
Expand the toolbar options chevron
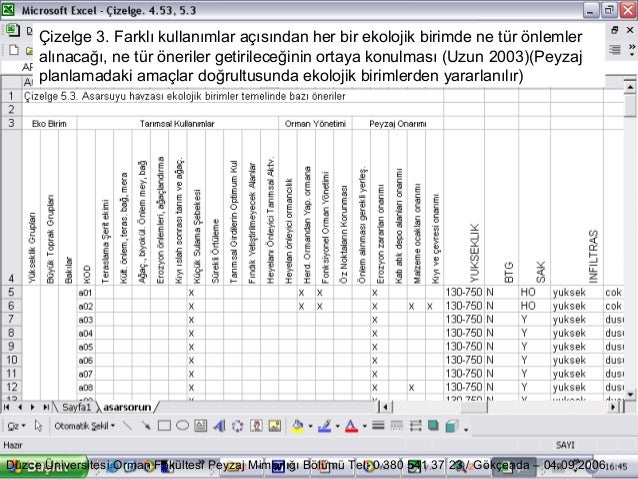[631, 50]
